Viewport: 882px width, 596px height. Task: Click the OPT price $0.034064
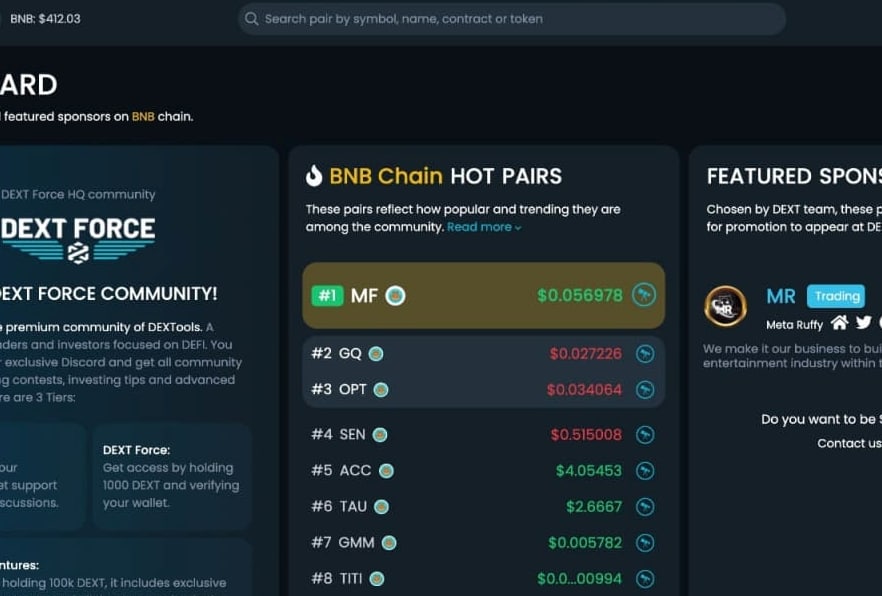tap(584, 390)
